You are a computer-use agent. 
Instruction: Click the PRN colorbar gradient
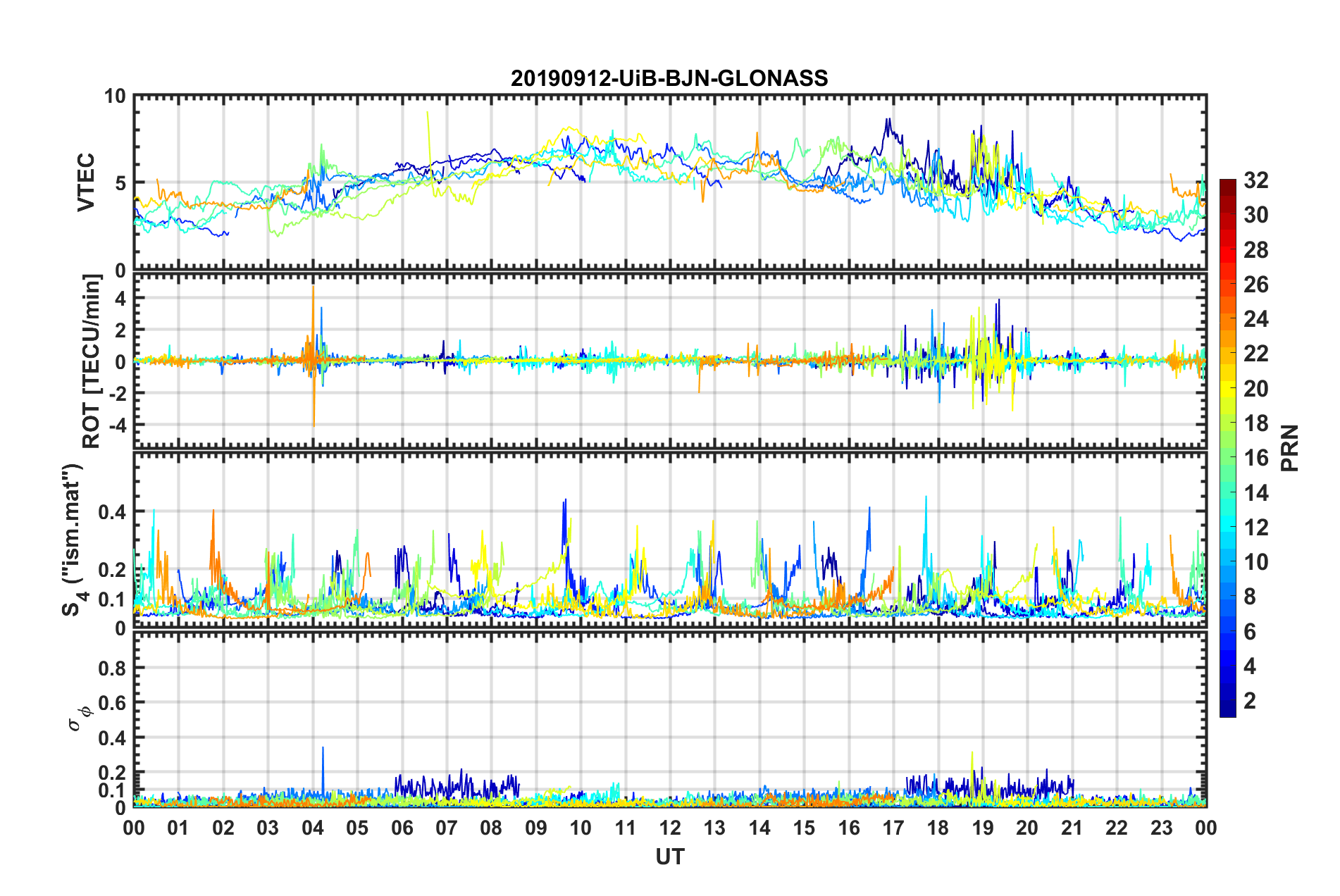1228,449
